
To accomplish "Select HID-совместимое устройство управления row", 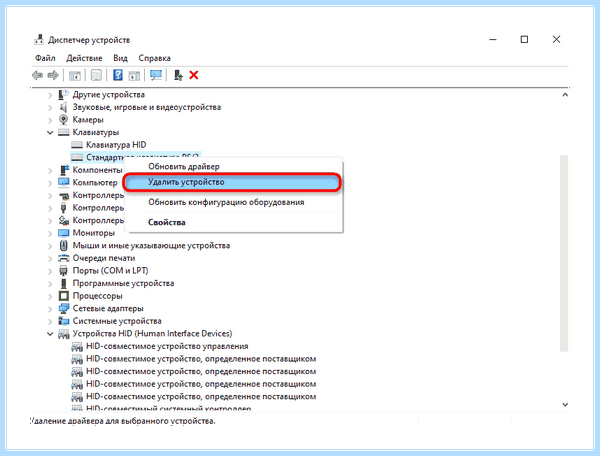I will pos(167,346).
